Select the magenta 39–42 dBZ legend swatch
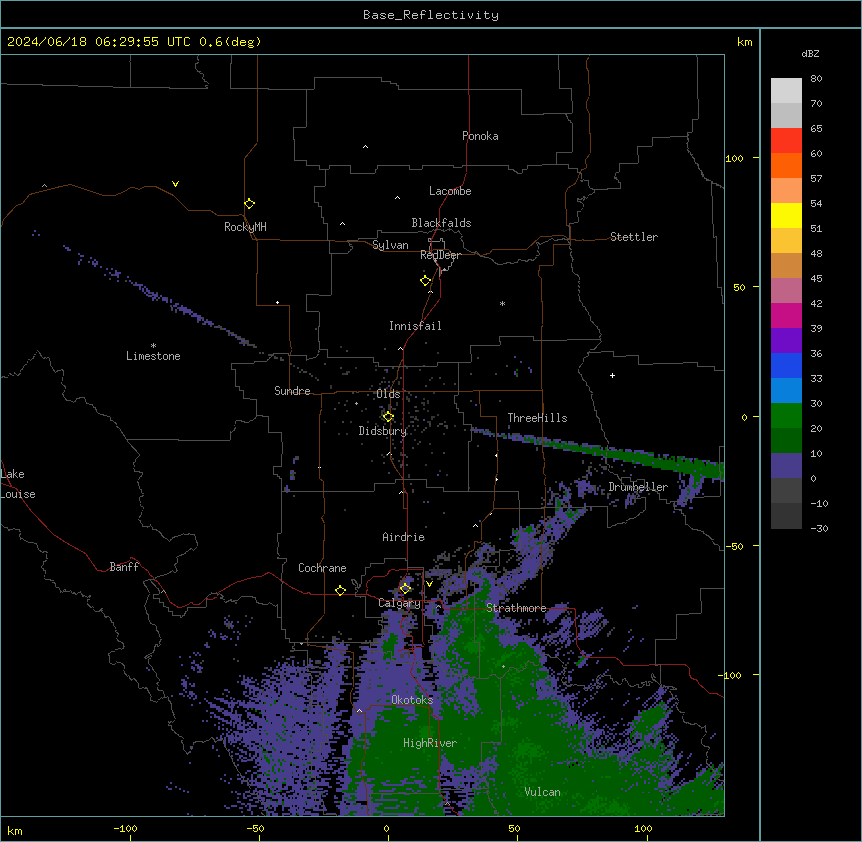This screenshot has width=862, height=842. 786,316
